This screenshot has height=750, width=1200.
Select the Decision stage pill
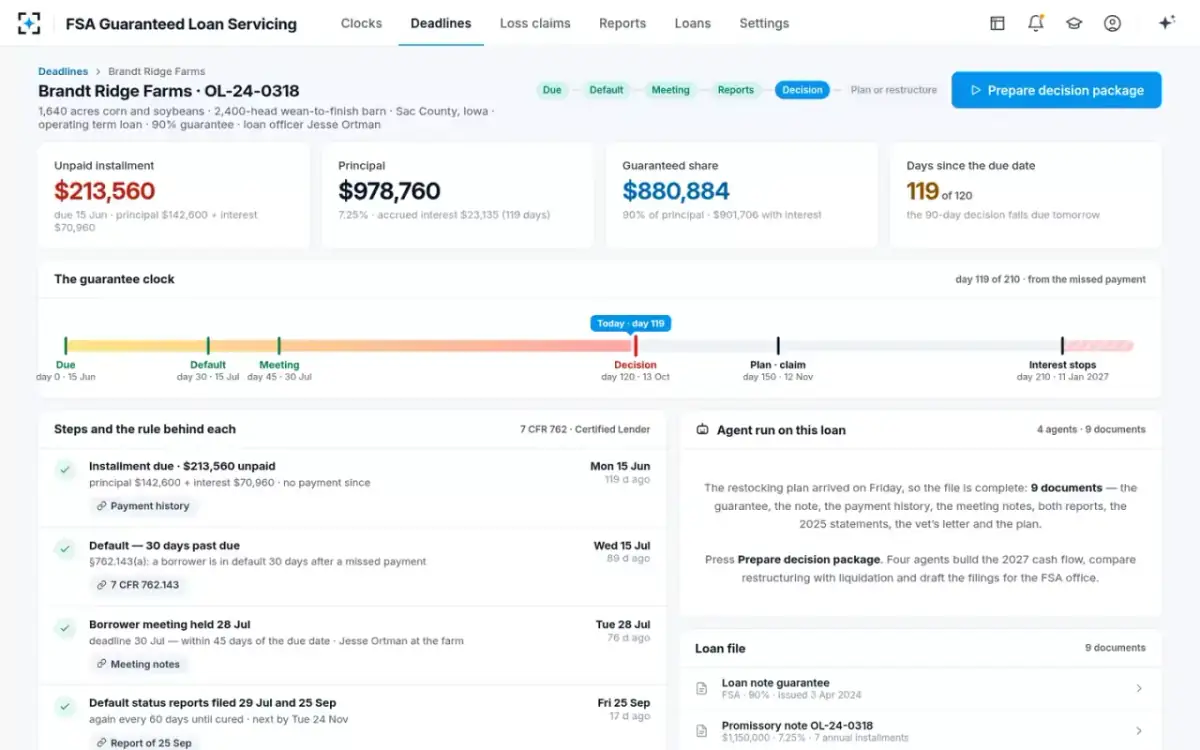(x=802, y=90)
